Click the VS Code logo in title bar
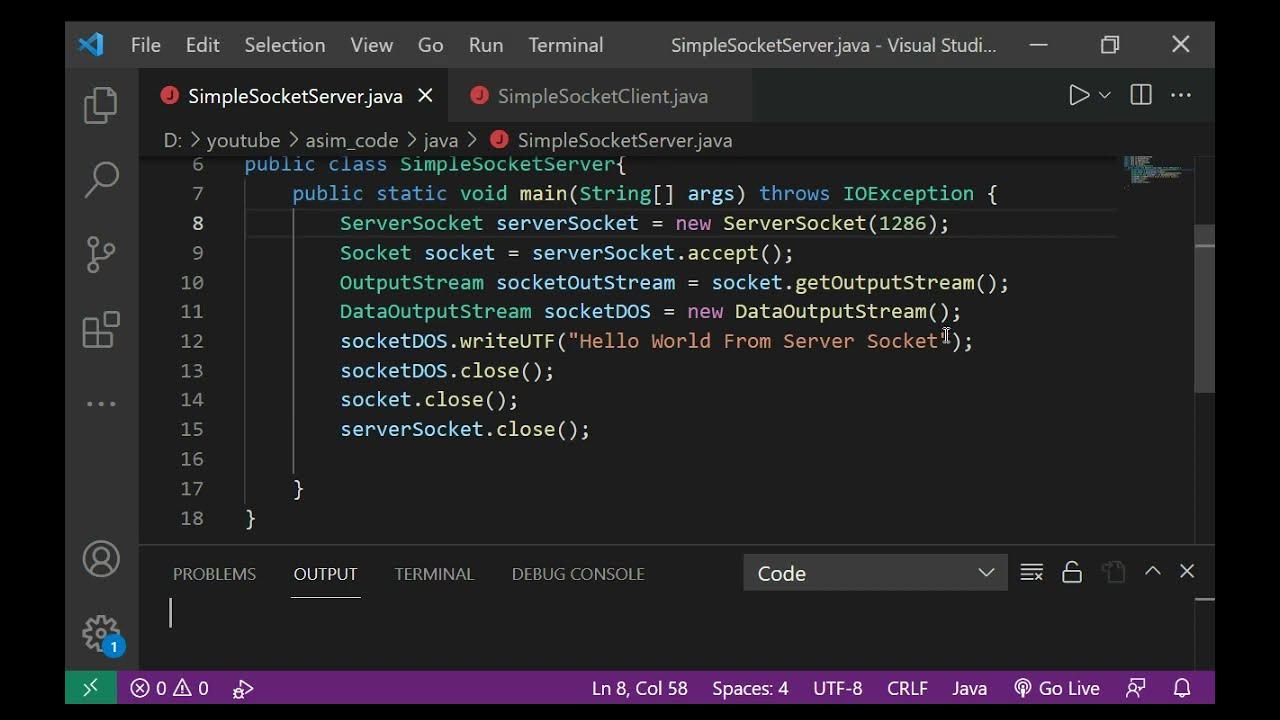 point(91,45)
